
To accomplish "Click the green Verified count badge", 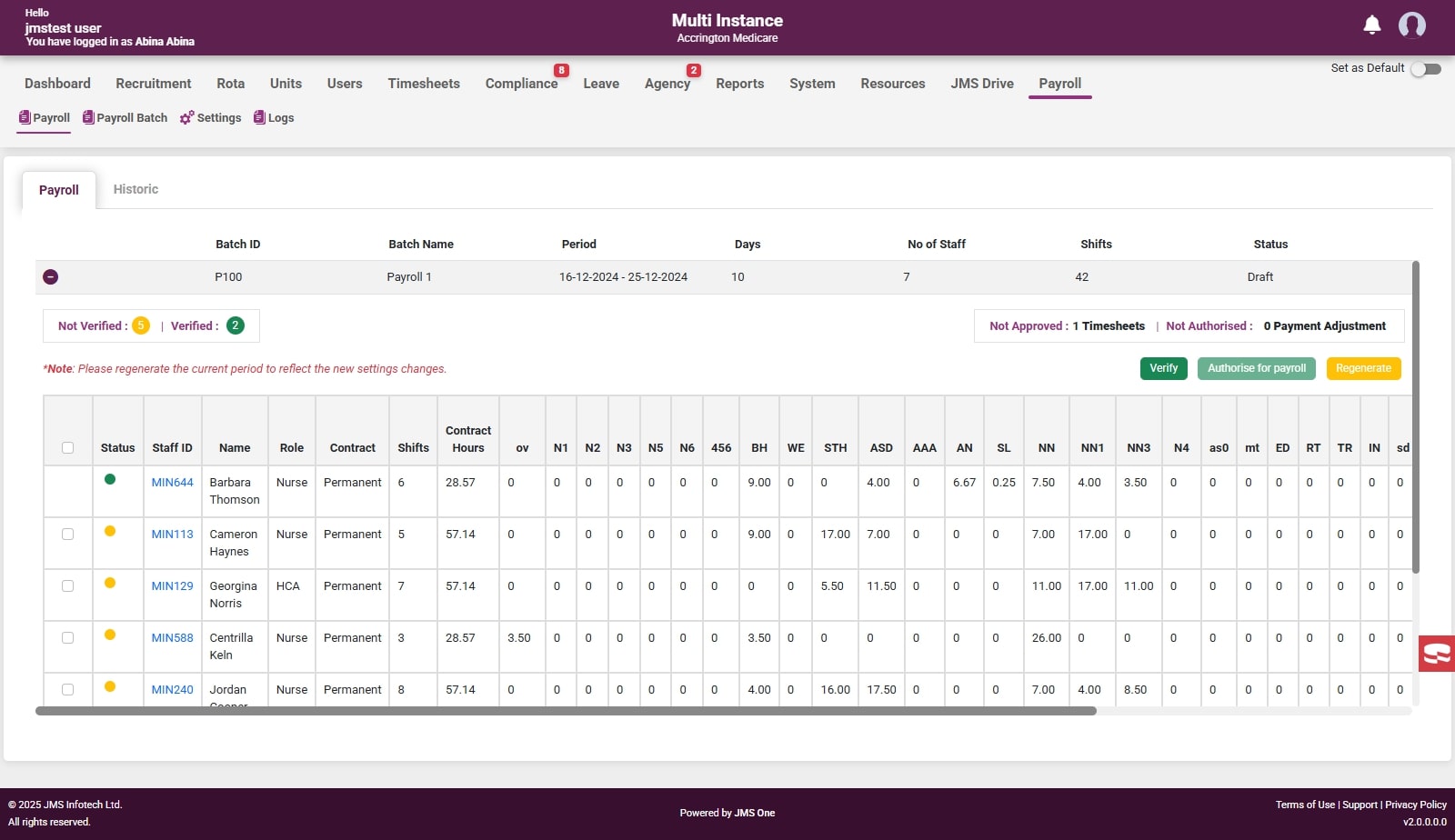I will pos(236,325).
